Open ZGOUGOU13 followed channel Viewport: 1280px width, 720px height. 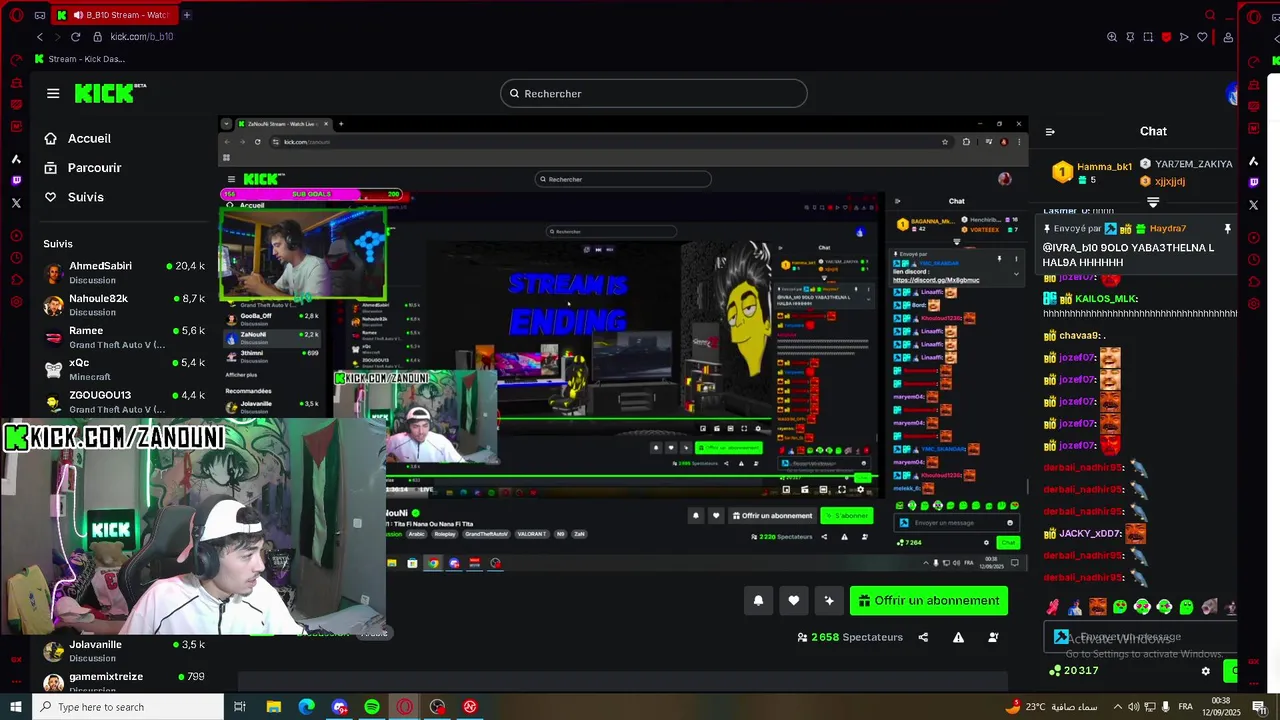[124, 401]
